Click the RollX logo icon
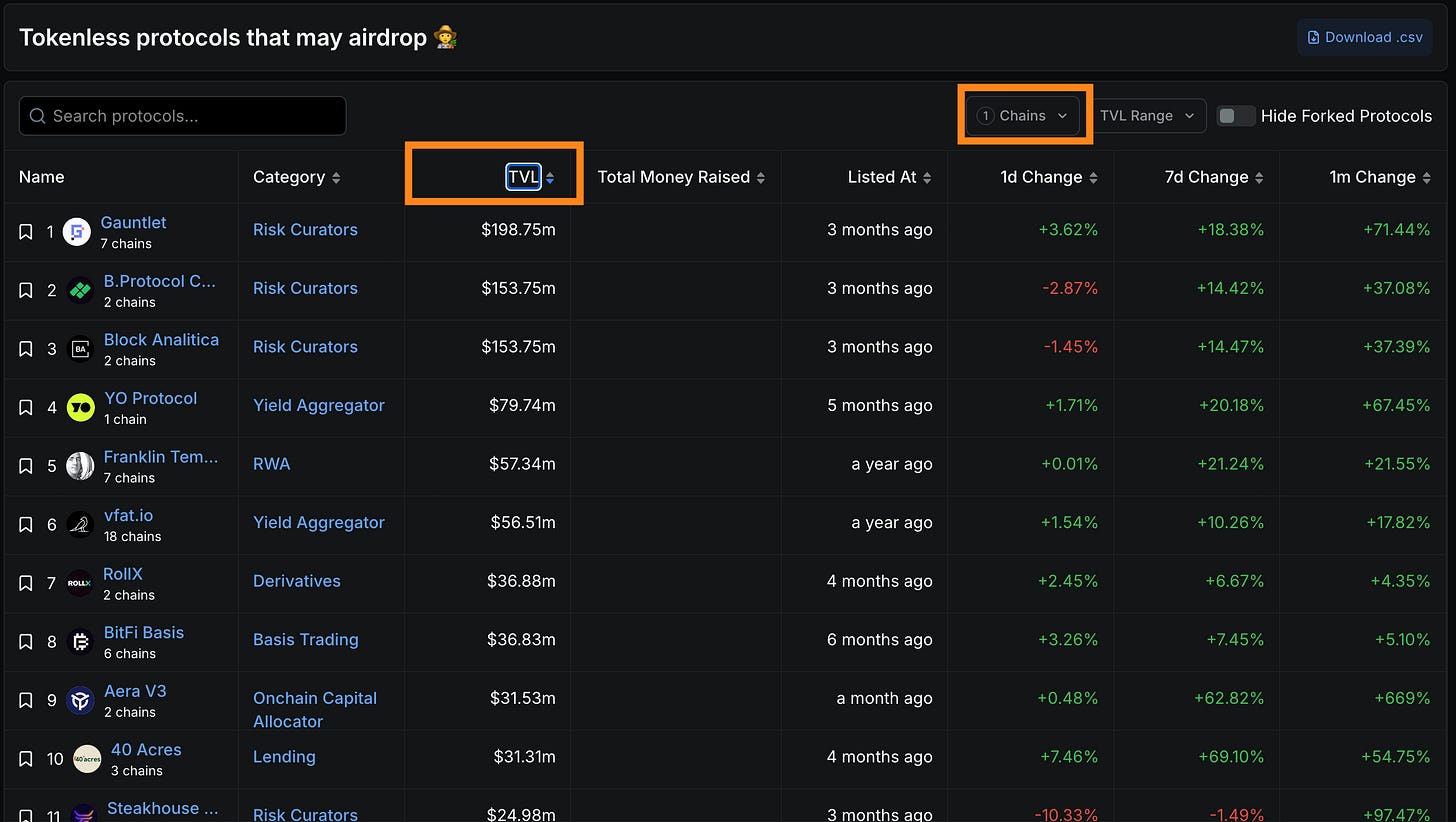The height and width of the screenshot is (822, 1456). click(x=79, y=583)
